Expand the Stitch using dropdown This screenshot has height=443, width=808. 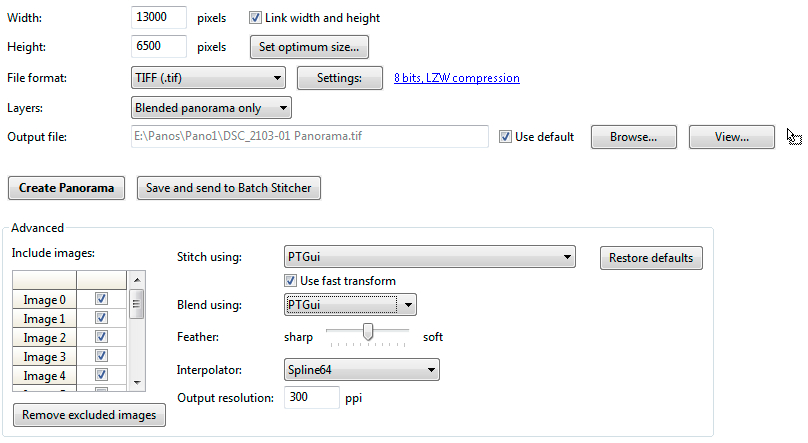(x=430, y=257)
